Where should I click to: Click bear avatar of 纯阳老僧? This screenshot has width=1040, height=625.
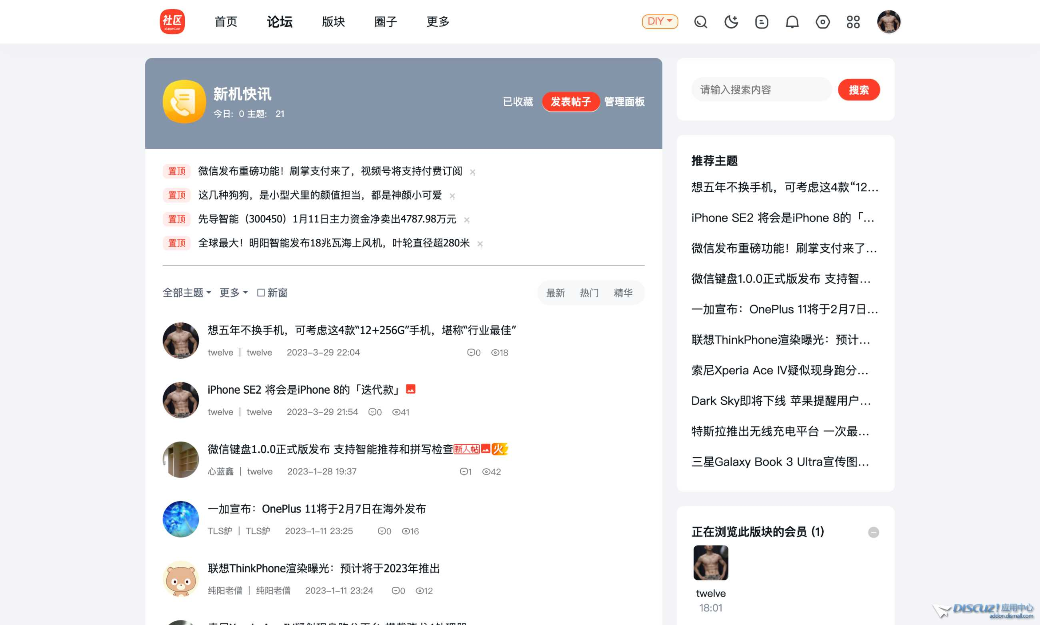[180, 579]
